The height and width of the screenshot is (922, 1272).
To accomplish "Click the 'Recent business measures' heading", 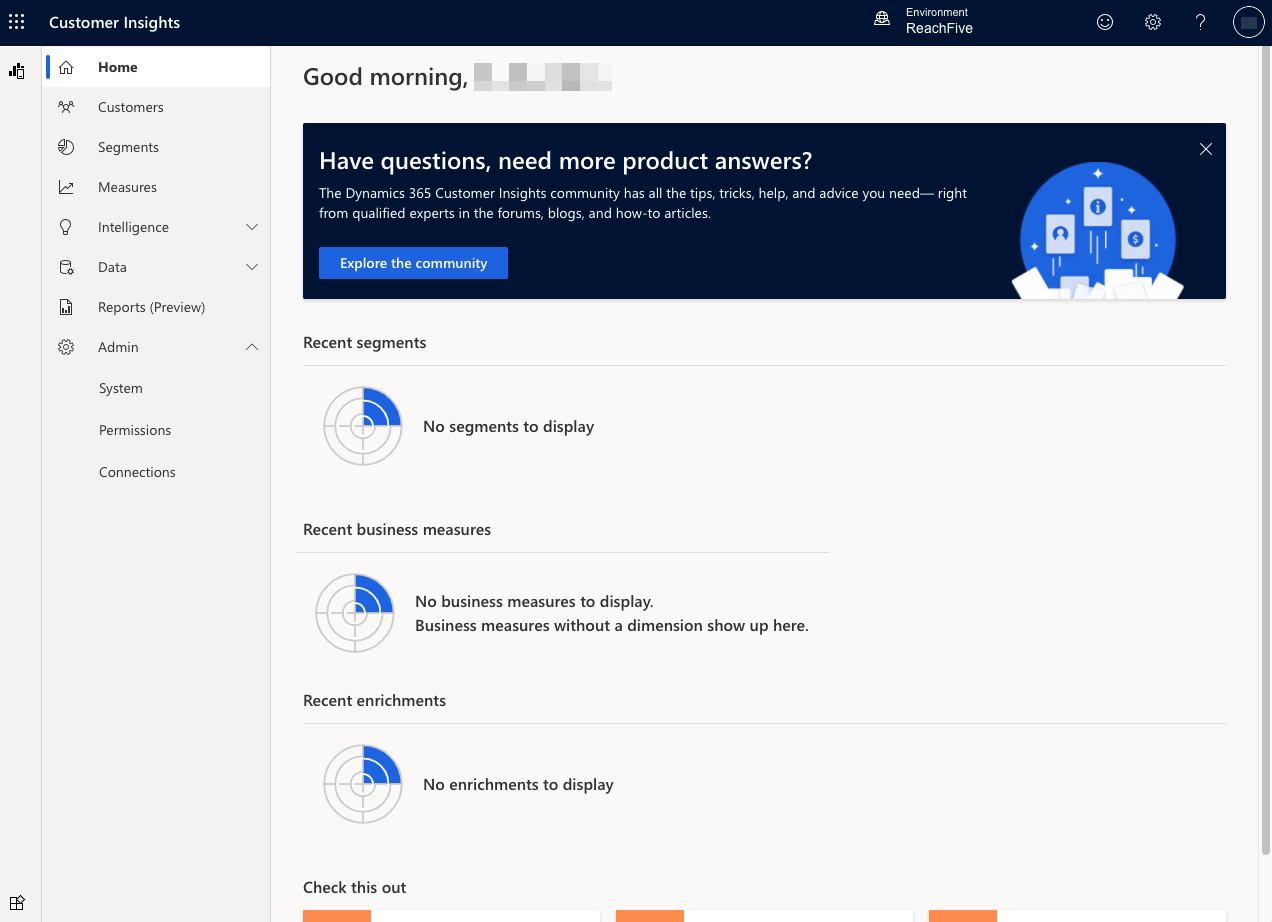I will click(x=397, y=529).
